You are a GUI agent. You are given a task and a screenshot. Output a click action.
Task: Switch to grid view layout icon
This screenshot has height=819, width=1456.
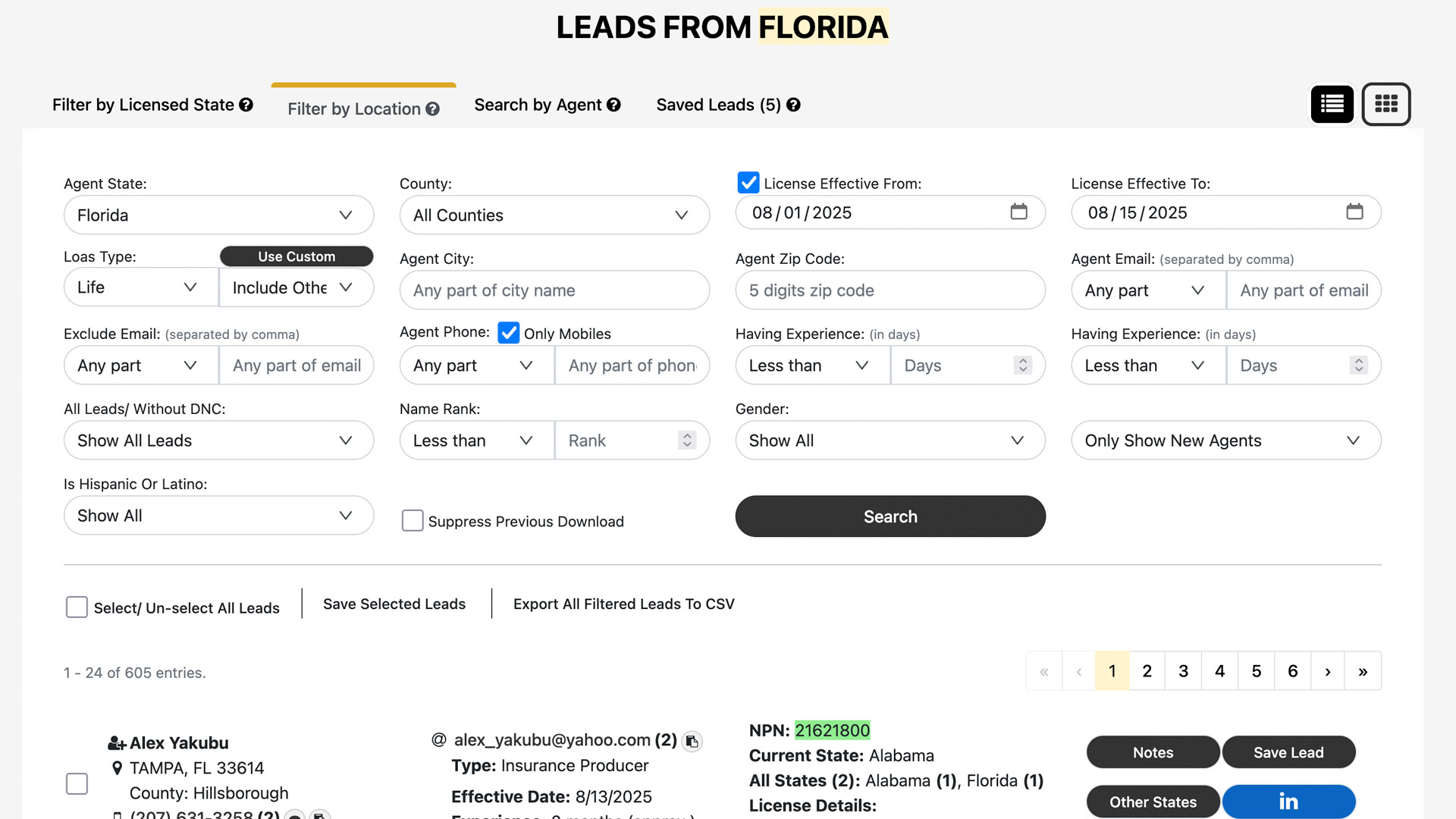(x=1385, y=104)
